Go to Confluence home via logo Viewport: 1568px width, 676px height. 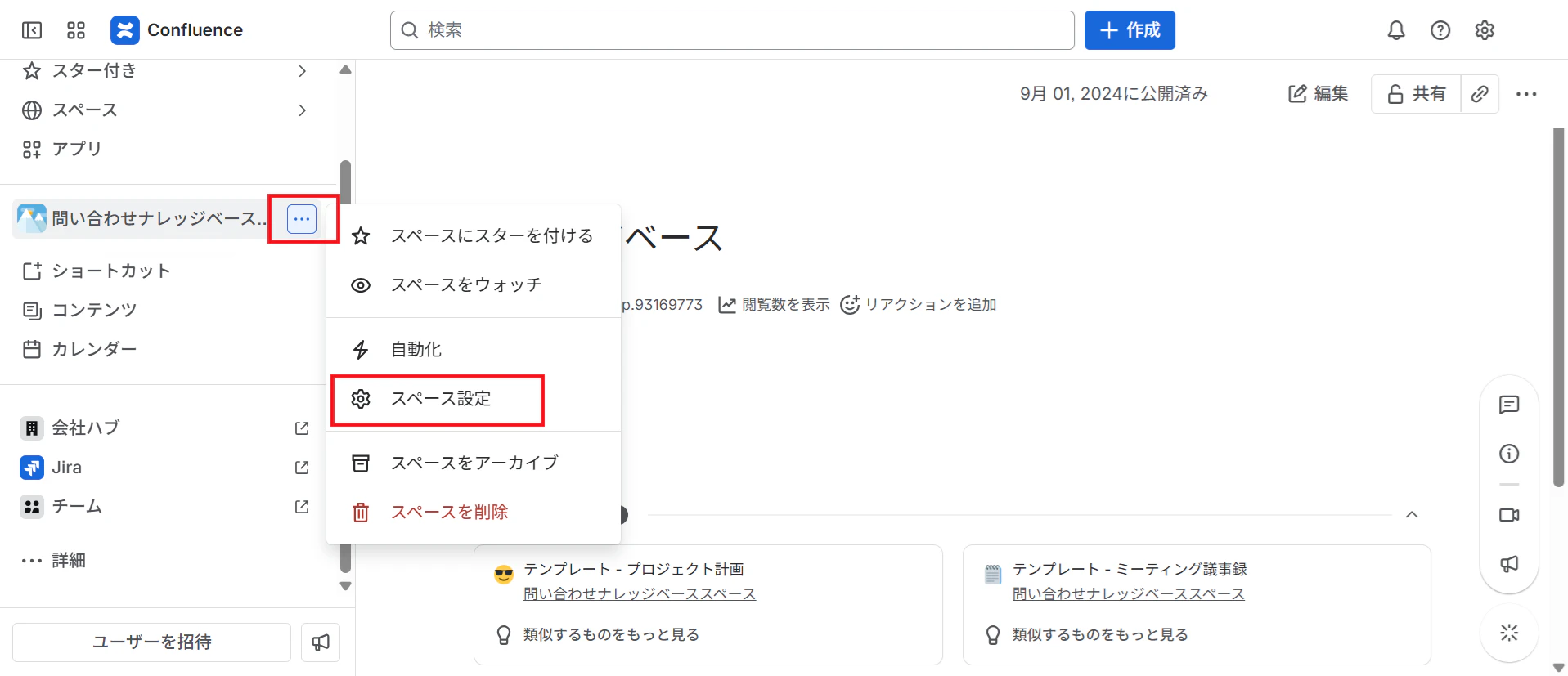[177, 30]
